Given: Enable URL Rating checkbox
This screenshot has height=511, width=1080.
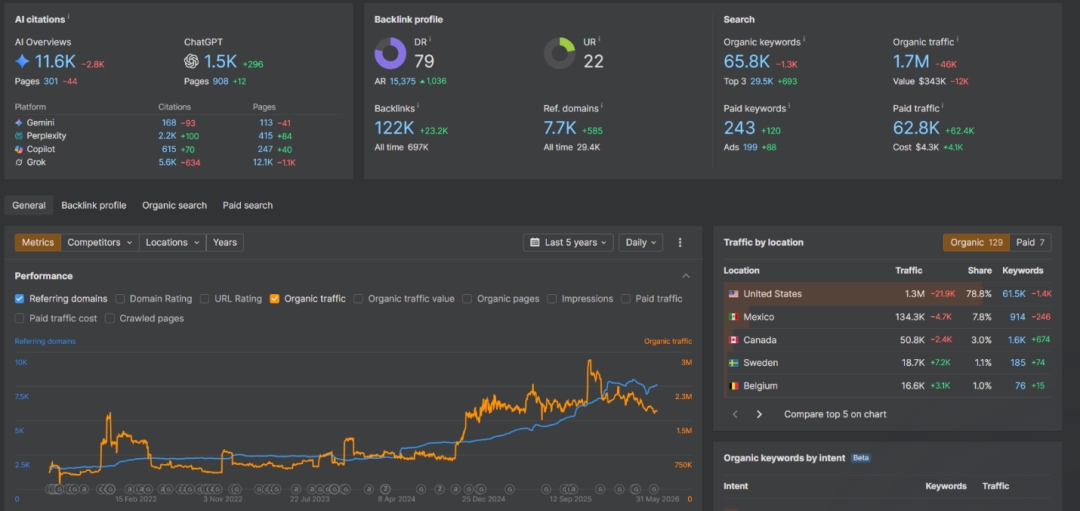Looking at the screenshot, I should click(x=205, y=299).
